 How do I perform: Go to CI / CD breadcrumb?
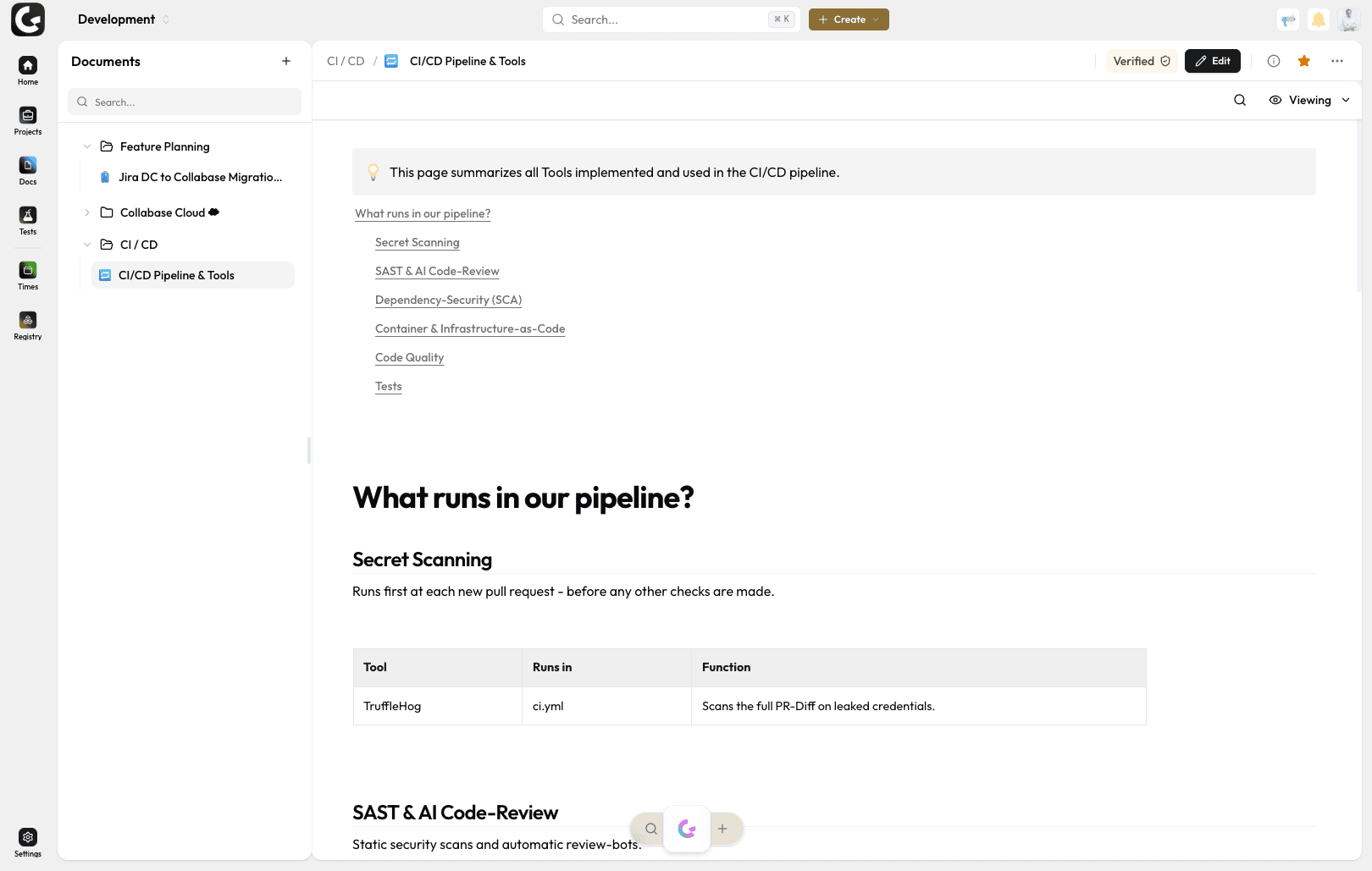346,61
